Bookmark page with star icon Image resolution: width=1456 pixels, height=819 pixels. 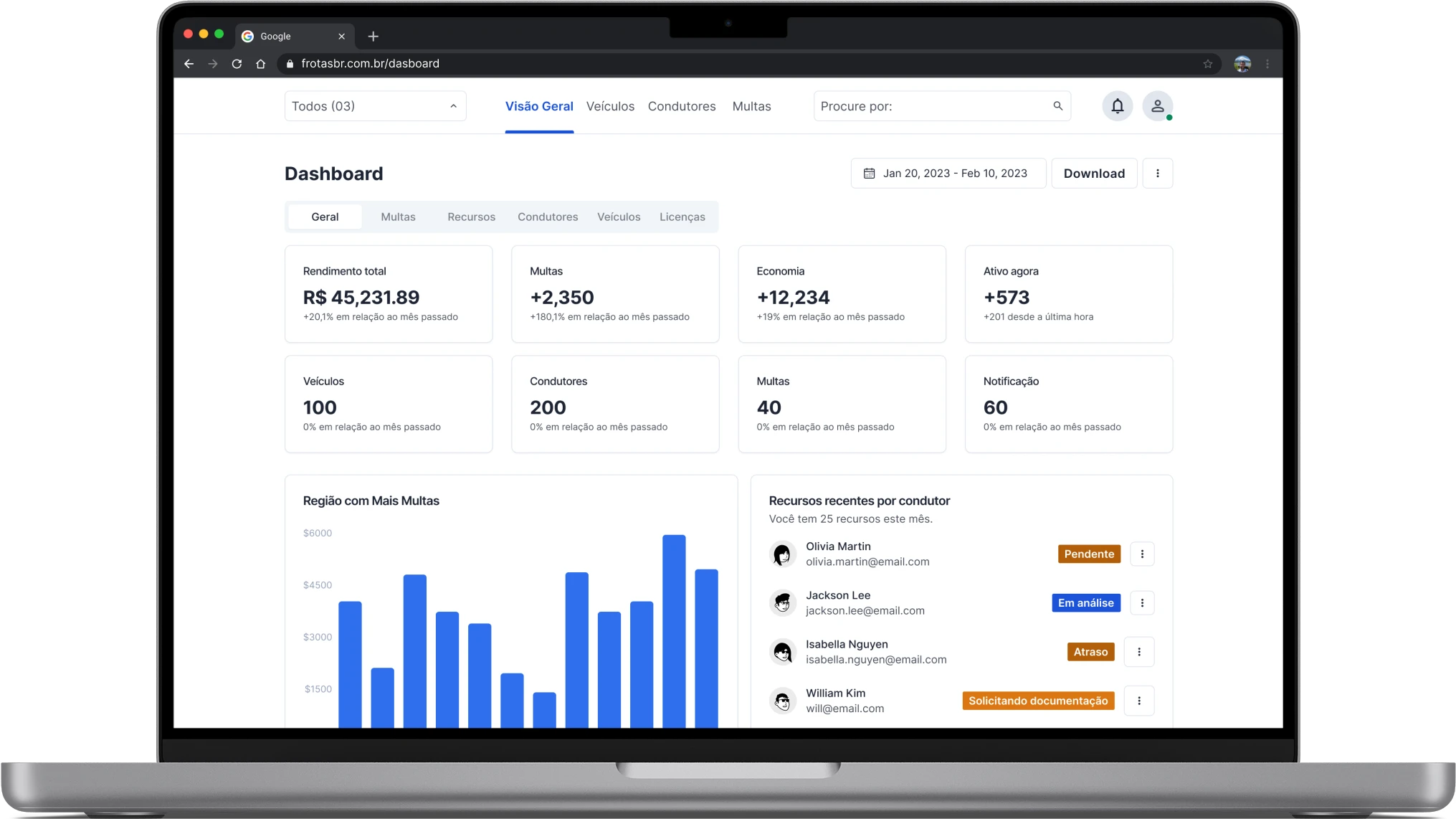click(1208, 64)
